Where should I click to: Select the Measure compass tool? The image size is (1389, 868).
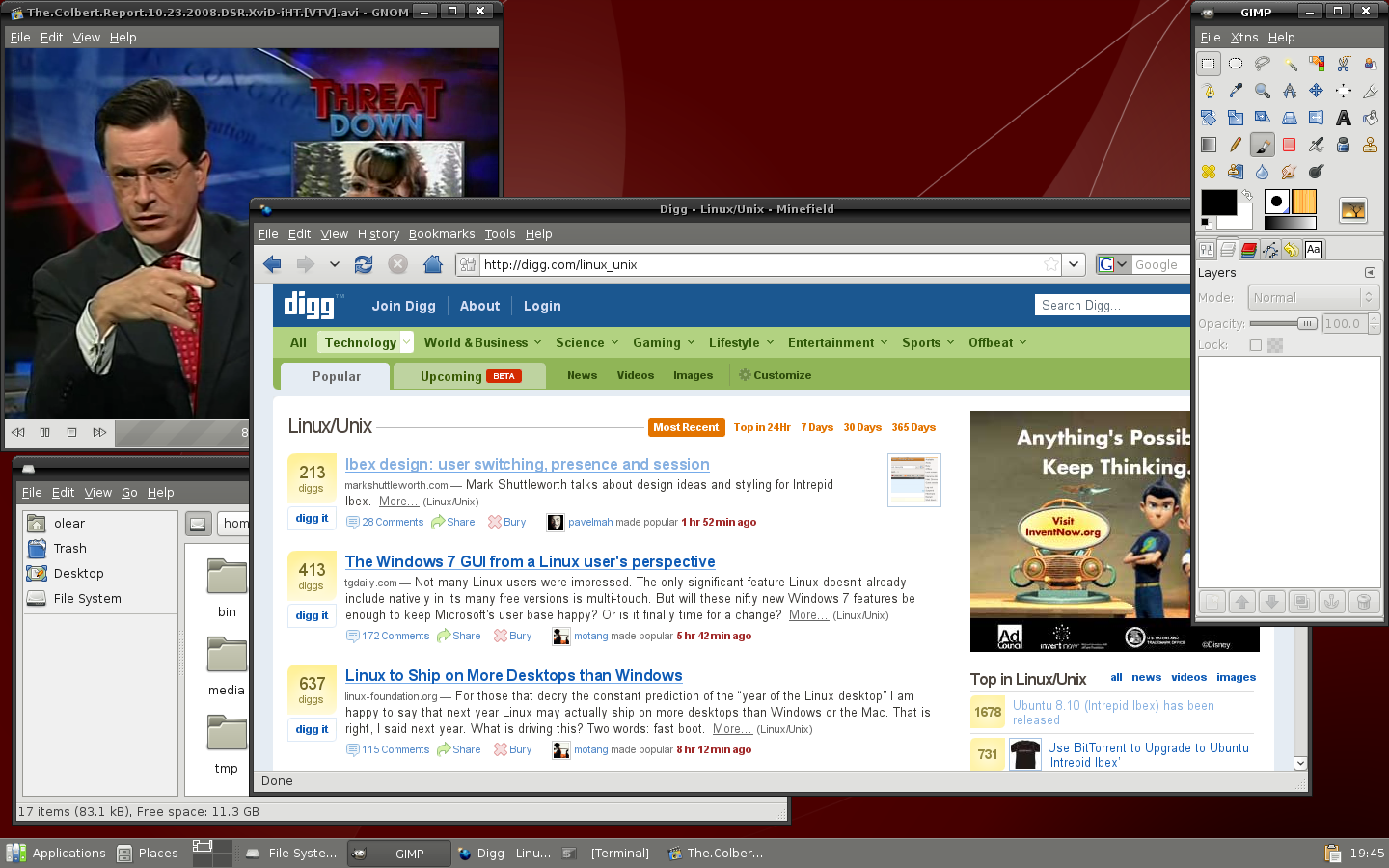[x=1290, y=91]
